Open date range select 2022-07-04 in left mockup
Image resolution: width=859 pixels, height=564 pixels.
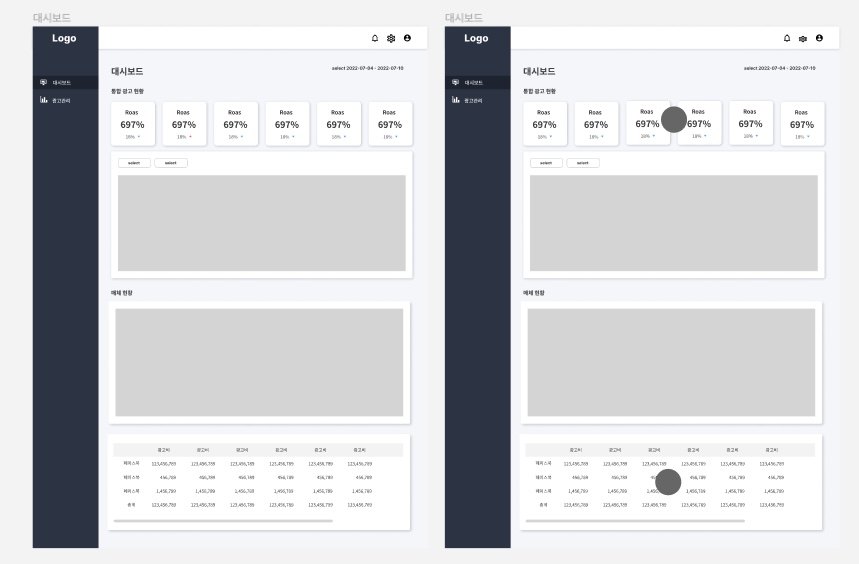(368, 68)
